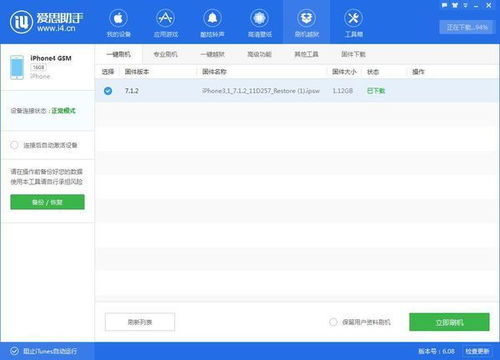The image size is (500, 360).
Task: Open the downloading 94% progress indicator
Action: [466, 27]
